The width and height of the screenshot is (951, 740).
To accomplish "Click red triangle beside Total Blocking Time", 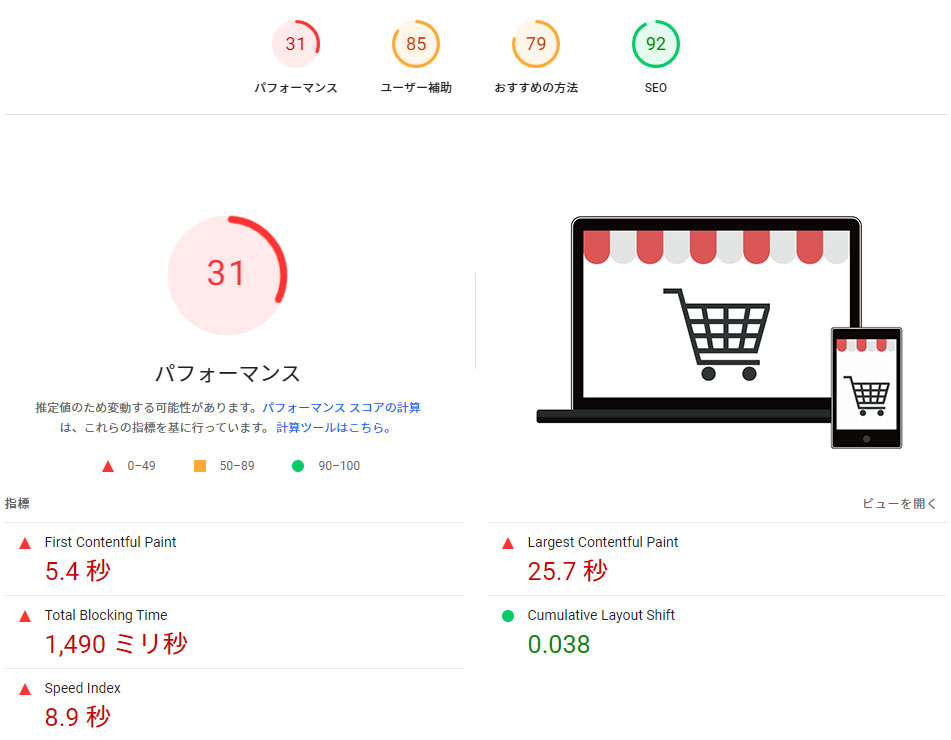I will (25, 616).
